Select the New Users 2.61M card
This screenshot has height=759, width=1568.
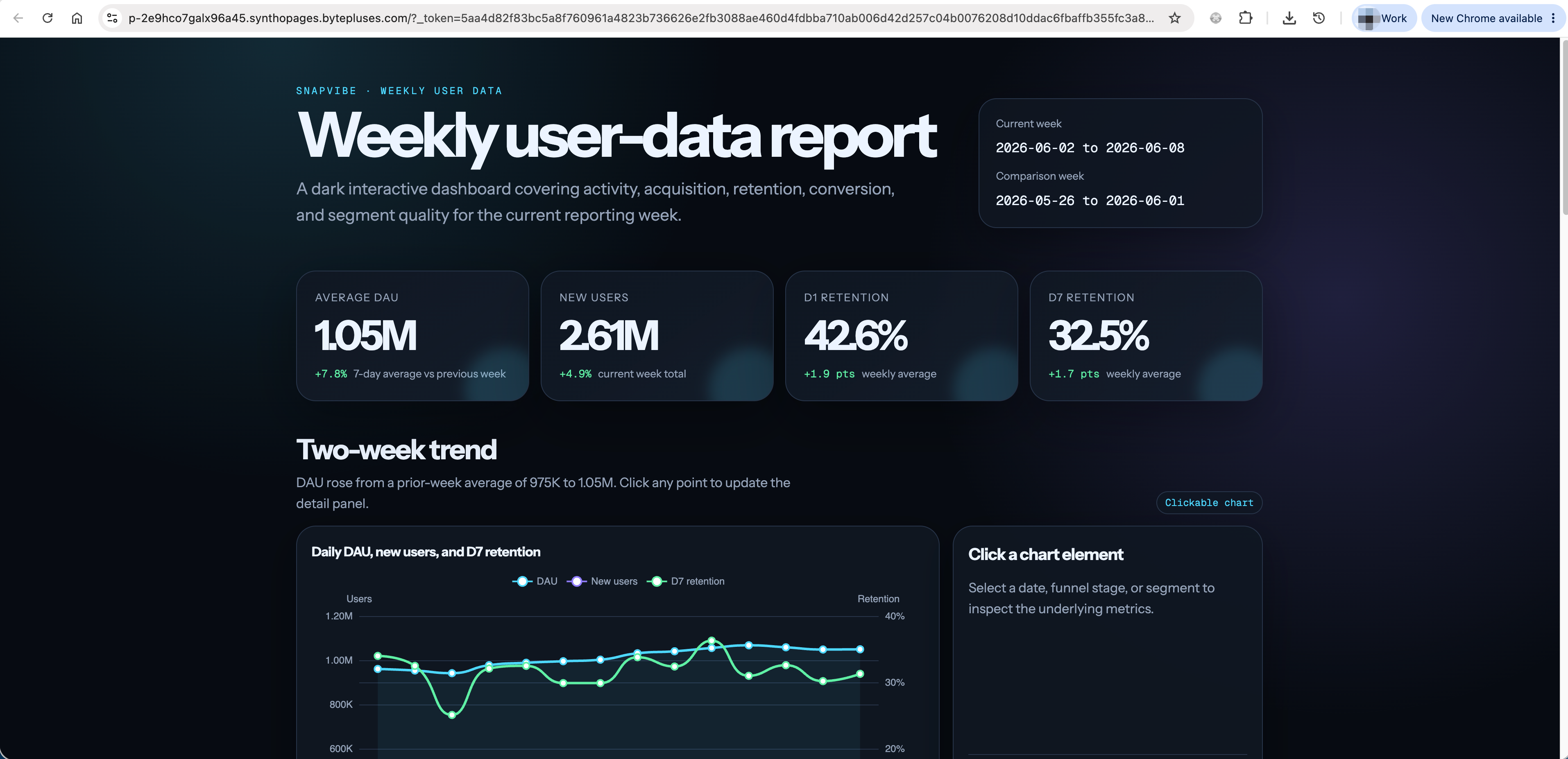[657, 336]
